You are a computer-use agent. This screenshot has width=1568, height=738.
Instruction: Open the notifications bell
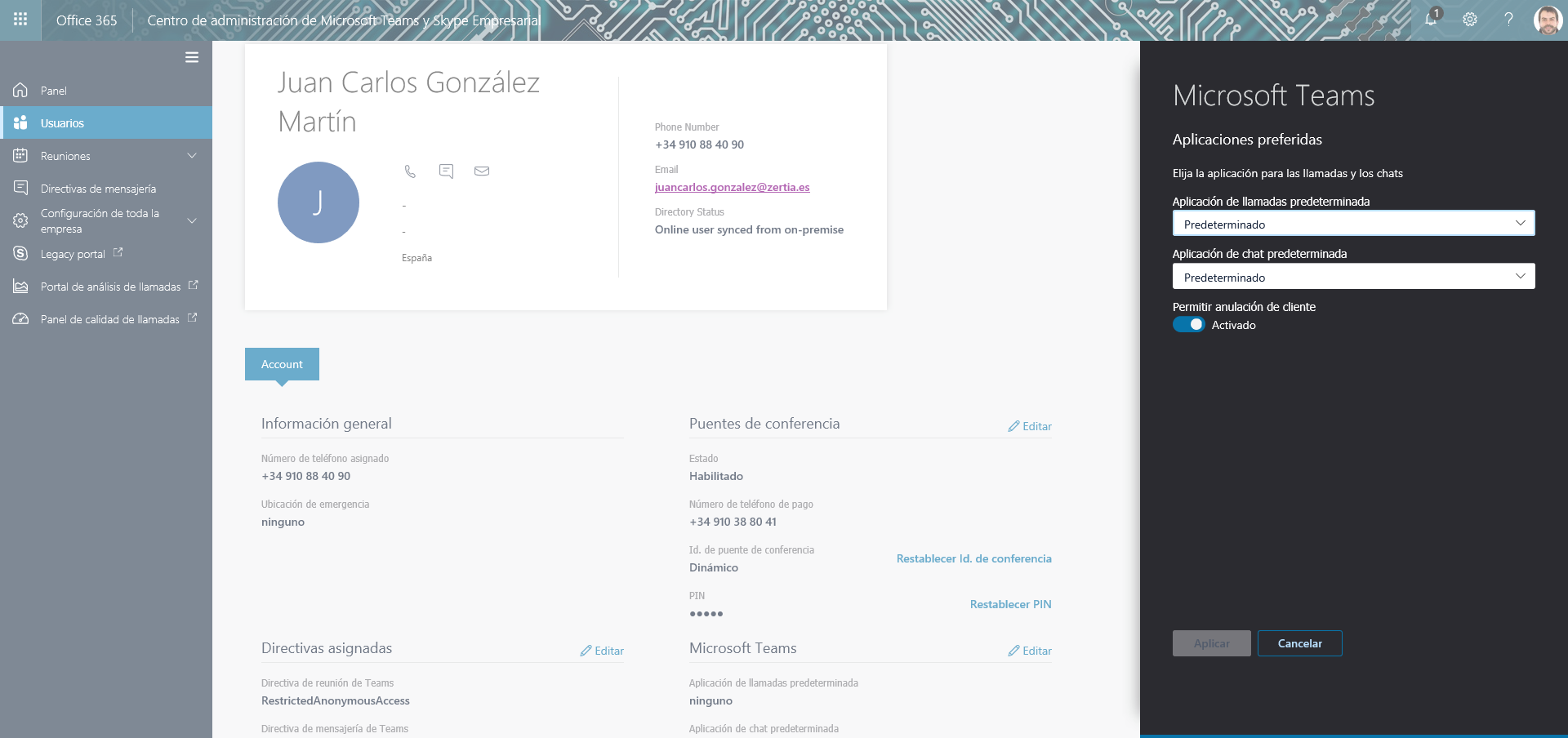[x=1430, y=20]
